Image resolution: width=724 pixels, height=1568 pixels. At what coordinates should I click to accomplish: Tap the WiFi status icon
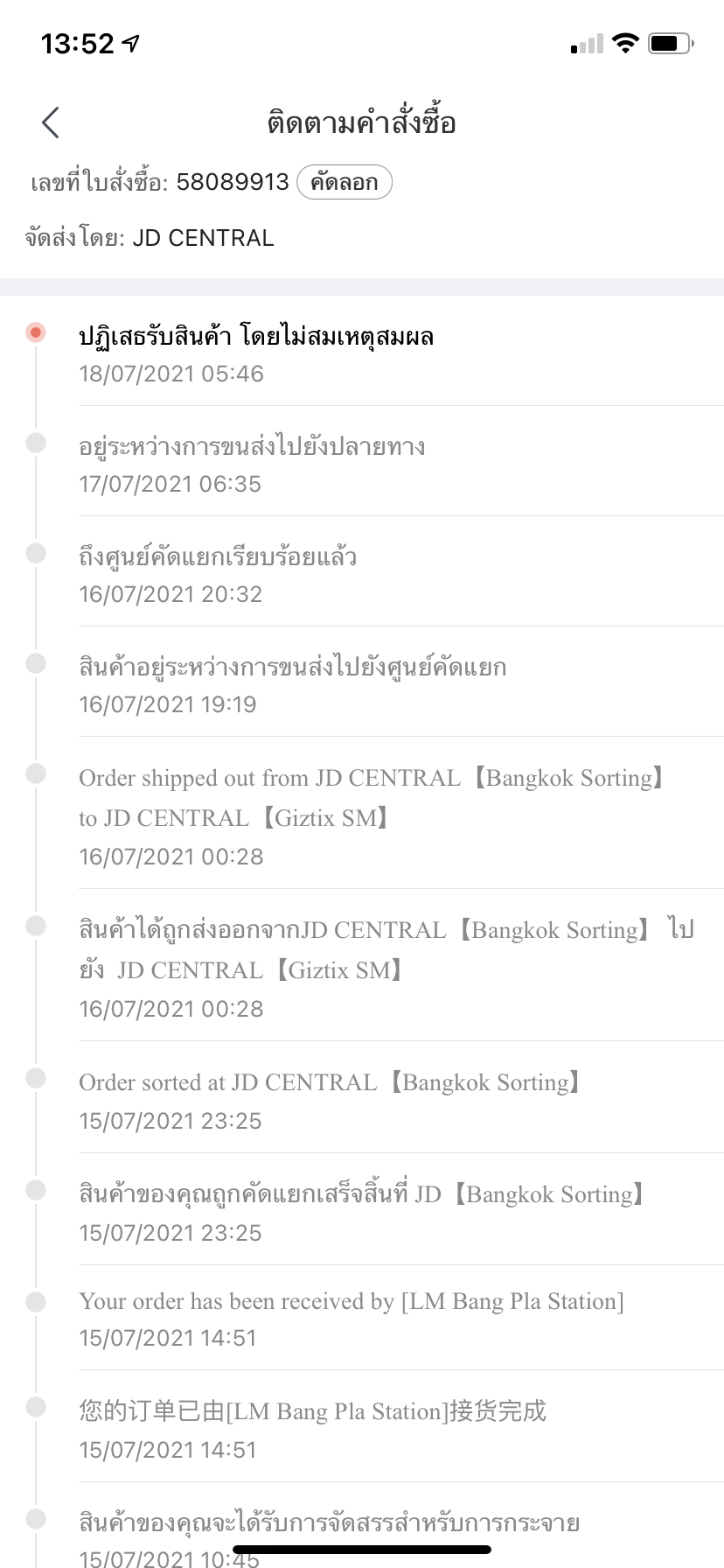pos(625,43)
